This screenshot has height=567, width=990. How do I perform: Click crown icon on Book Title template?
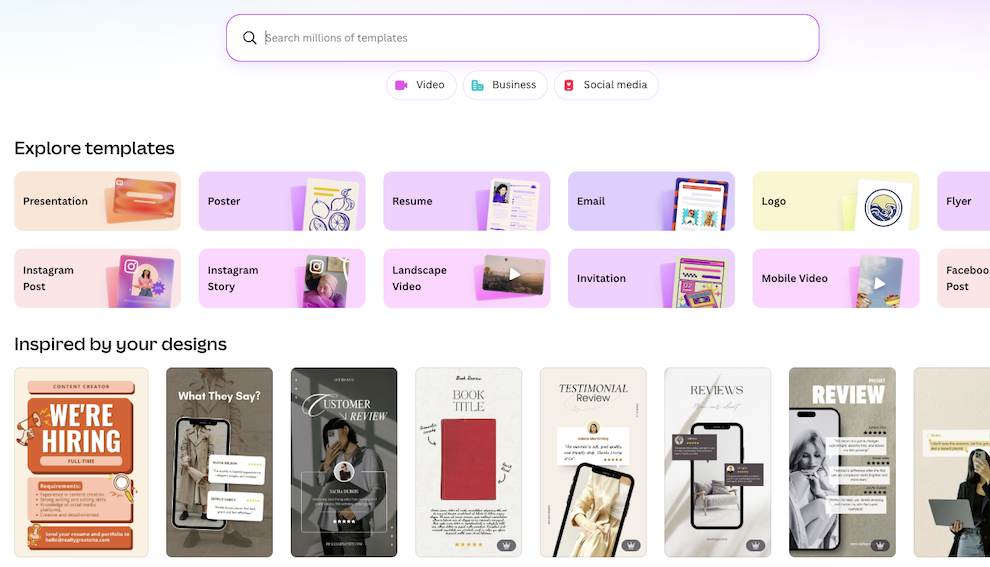506,545
